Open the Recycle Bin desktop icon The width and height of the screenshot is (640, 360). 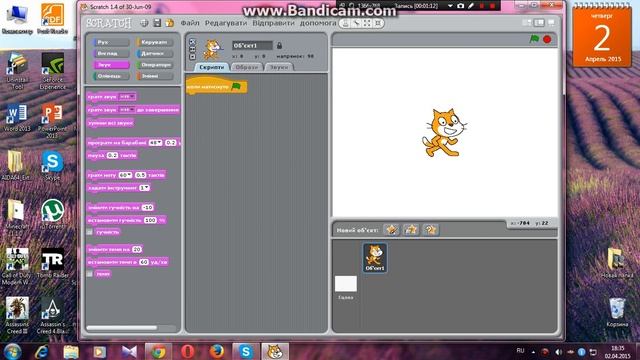tap(617, 313)
